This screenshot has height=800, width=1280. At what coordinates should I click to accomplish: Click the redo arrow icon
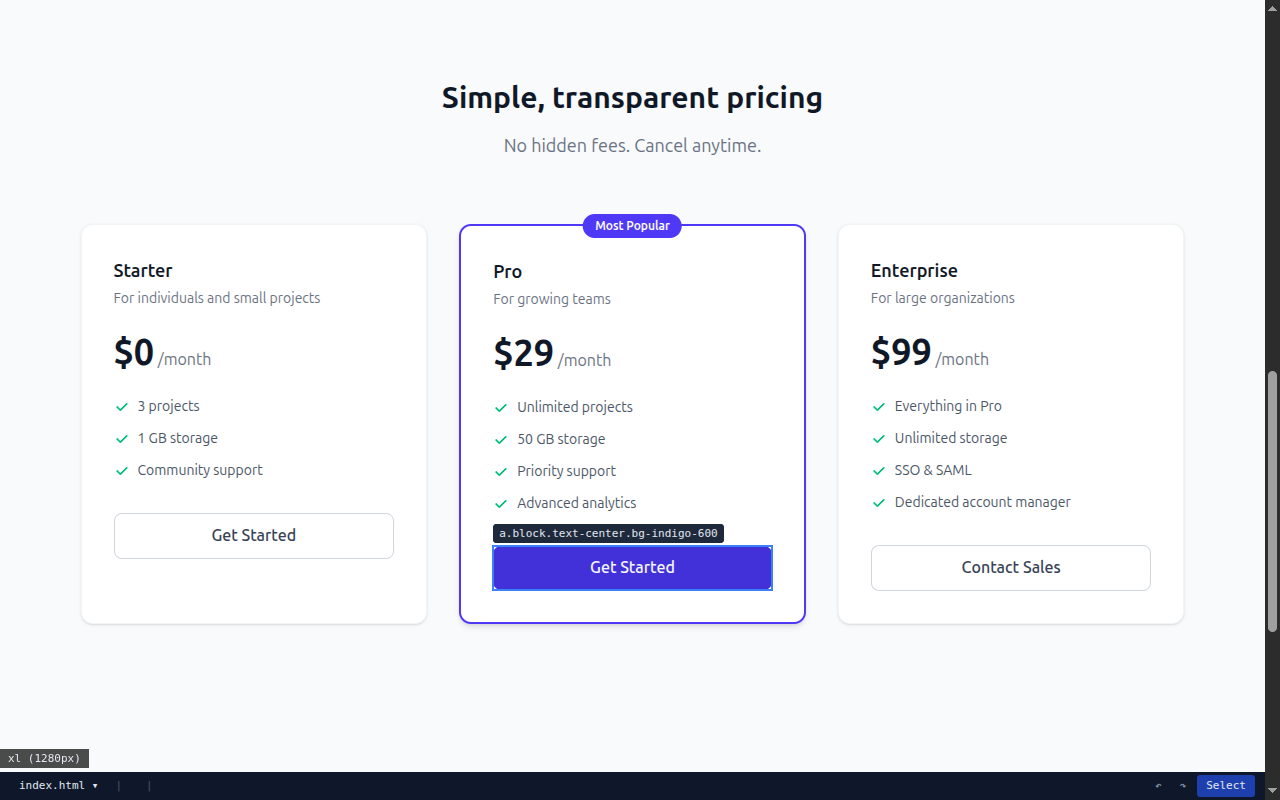click(x=1182, y=786)
